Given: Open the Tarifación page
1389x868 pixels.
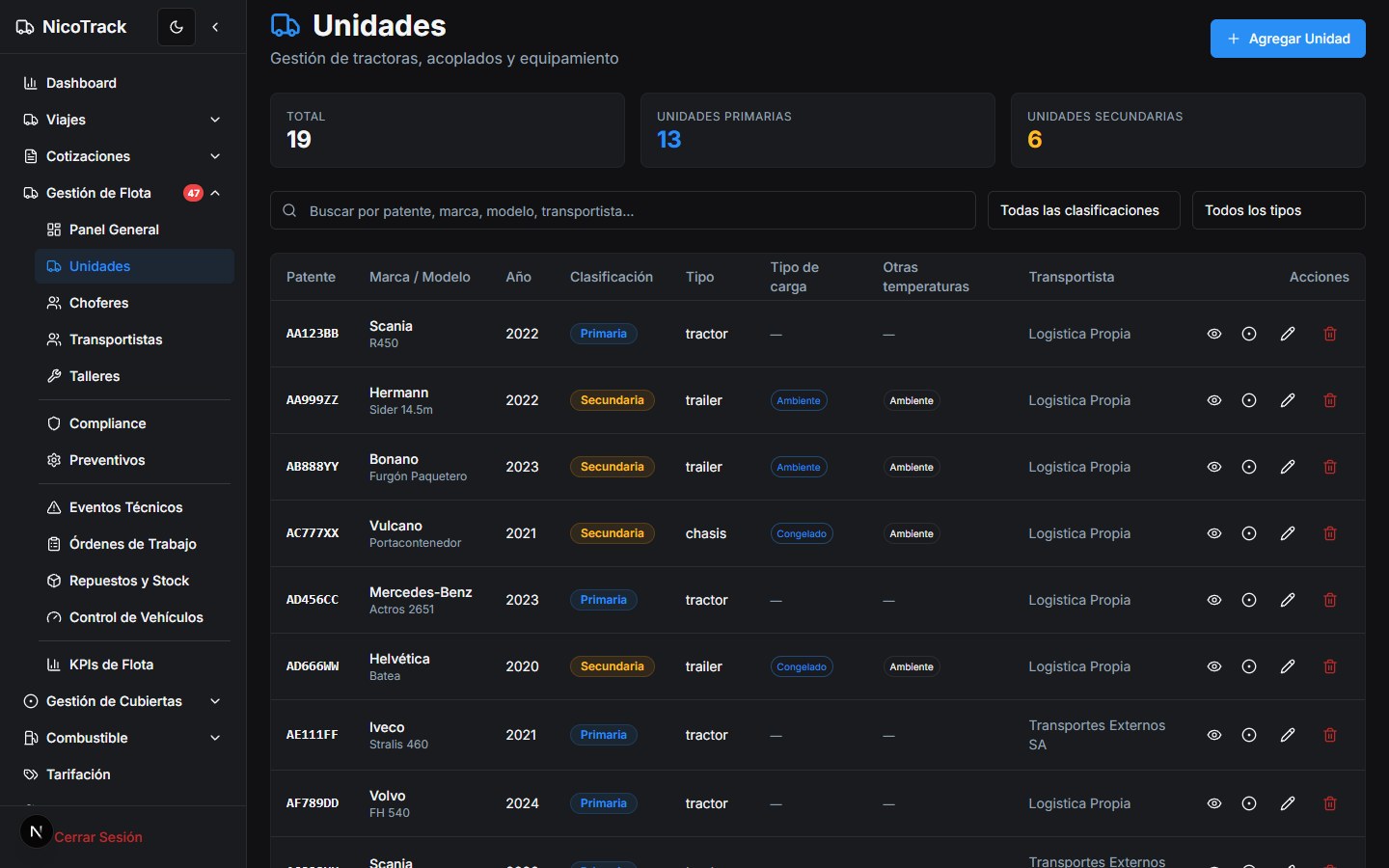Looking at the screenshot, I should 123,774.
